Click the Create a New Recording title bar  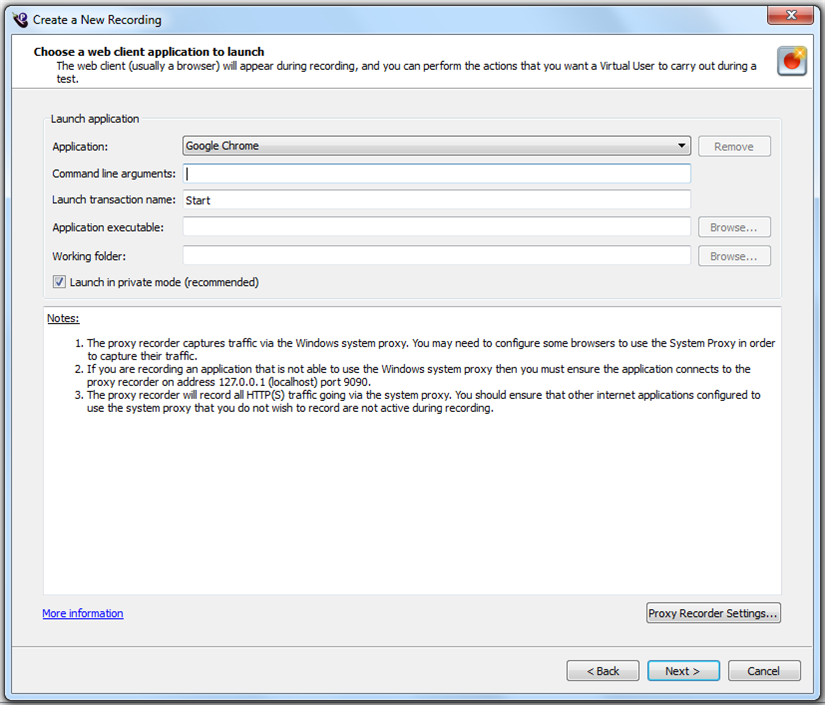pyautogui.click(x=400, y=19)
